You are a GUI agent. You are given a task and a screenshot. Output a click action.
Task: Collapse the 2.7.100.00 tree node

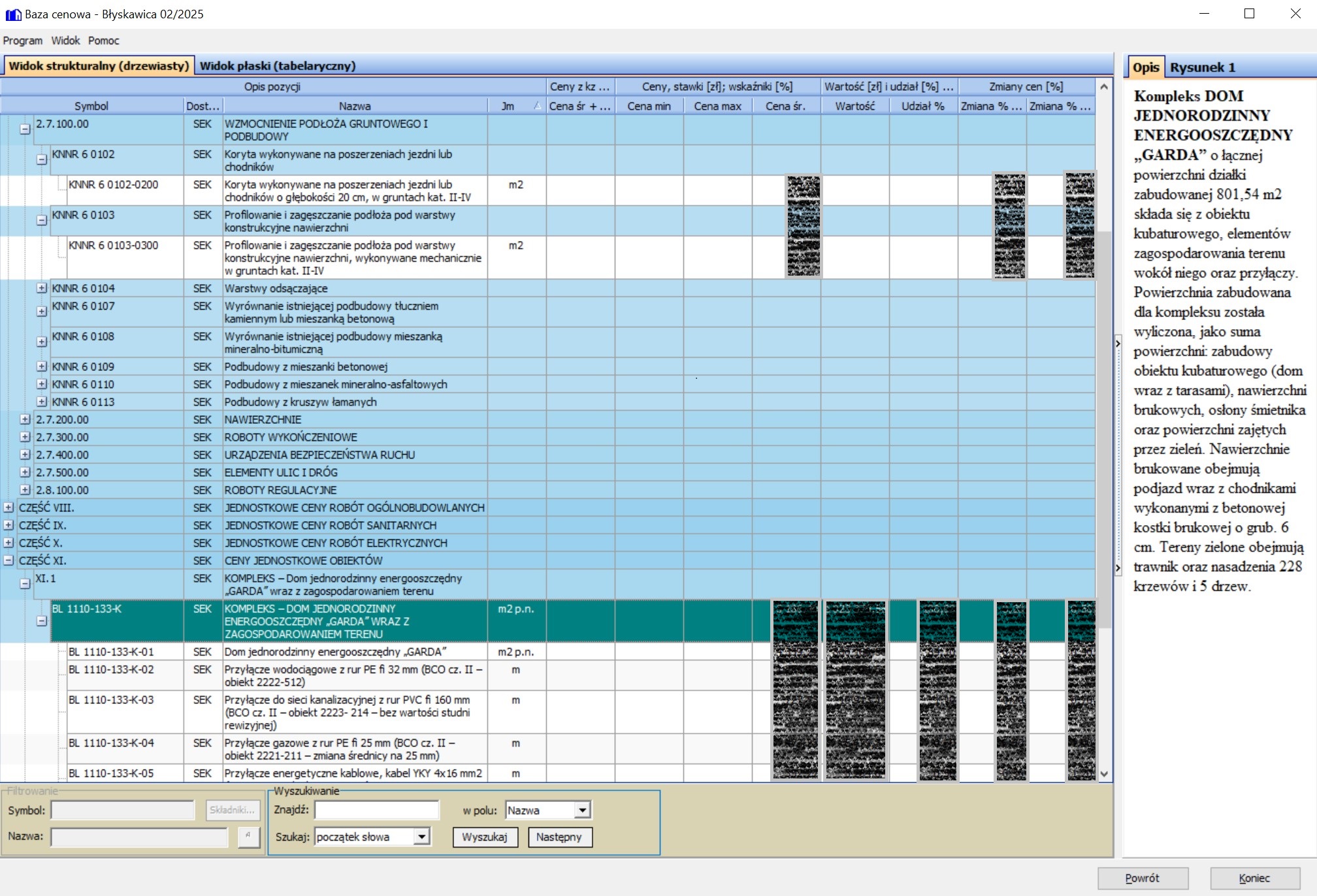[25, 129]
